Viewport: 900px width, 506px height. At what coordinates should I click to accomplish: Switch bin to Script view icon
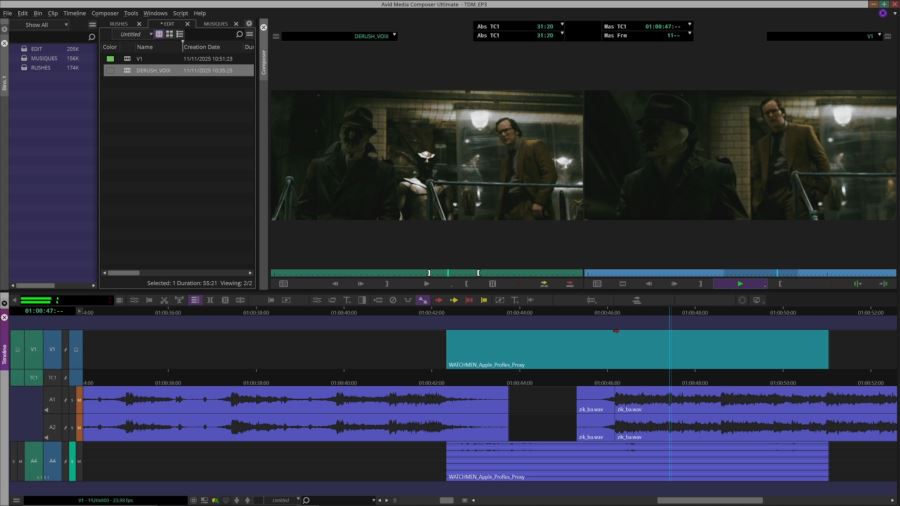180,34
